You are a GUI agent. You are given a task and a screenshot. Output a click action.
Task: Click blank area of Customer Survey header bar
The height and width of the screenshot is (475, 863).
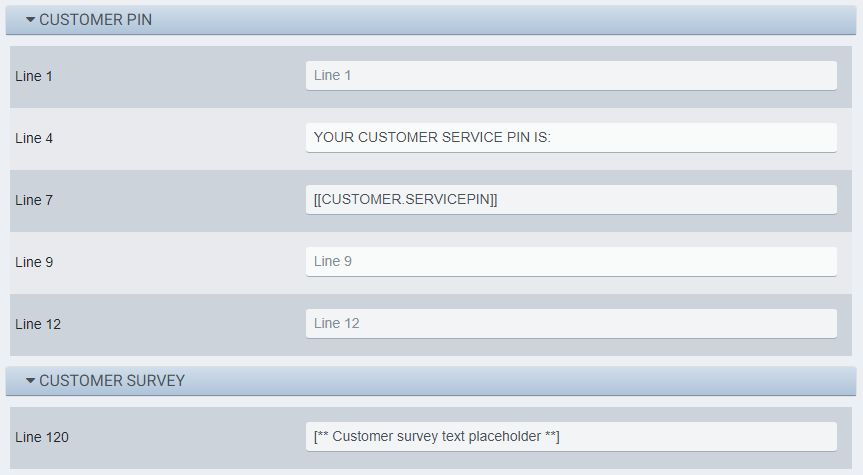500,381
